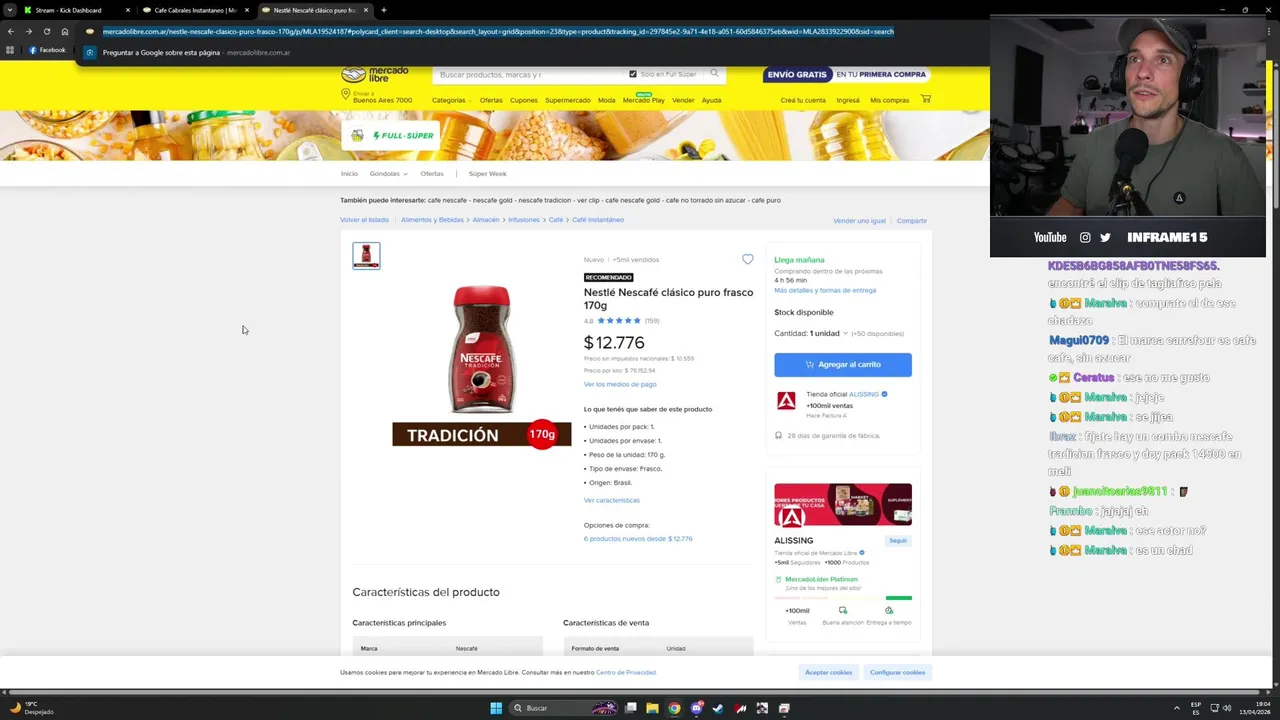
Task: Click the 'Café Instantáneo' breadcrumb
Action: tap(598, 220)
